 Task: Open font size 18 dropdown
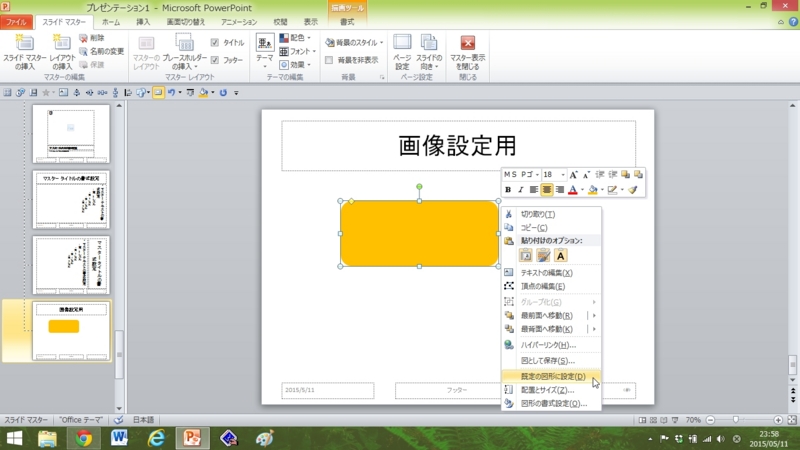(x=563, y=174)
